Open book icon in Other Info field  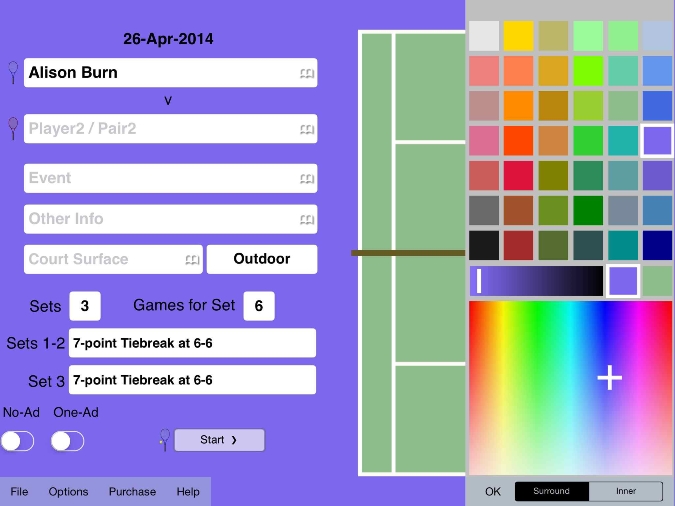[x=307, y=220]
